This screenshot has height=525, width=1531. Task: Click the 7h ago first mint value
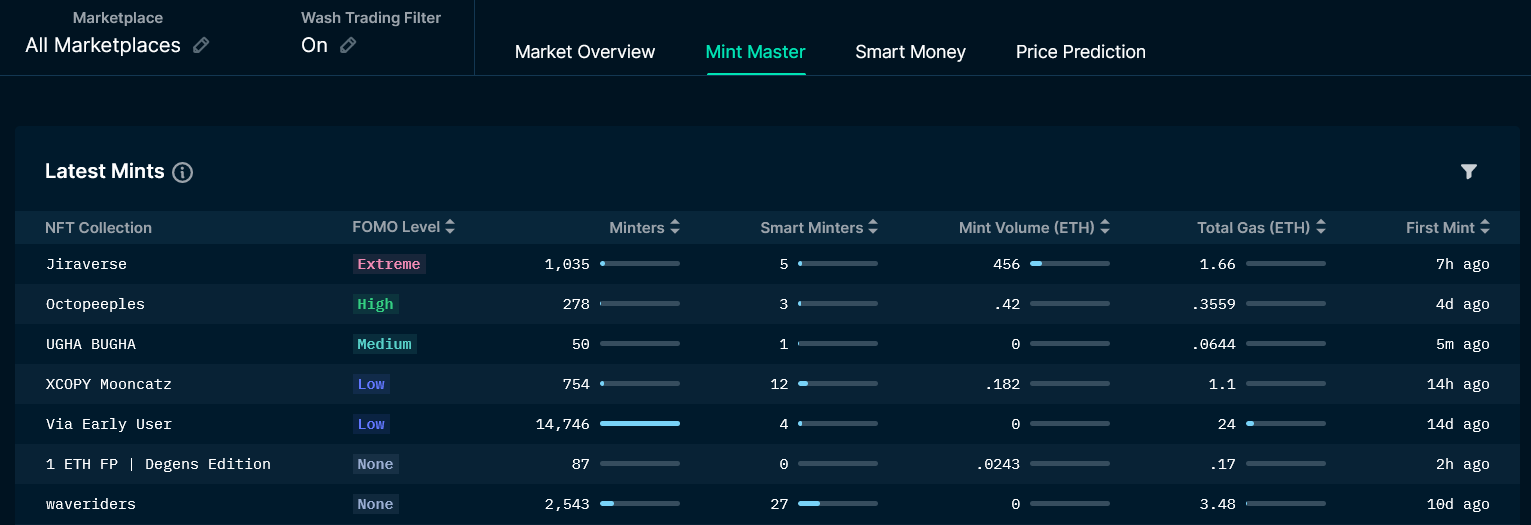(x=1462, y=264)
